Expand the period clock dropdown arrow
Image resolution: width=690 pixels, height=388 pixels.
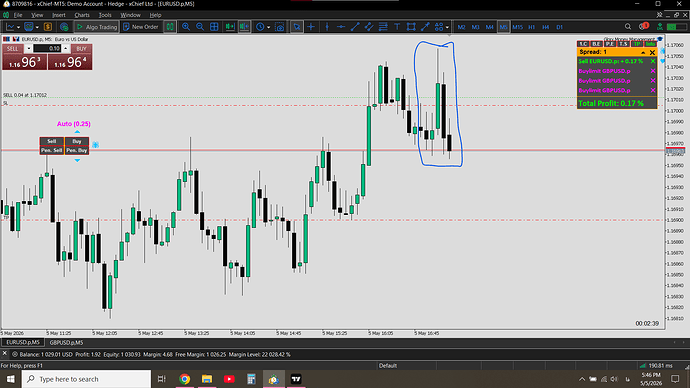268,27
